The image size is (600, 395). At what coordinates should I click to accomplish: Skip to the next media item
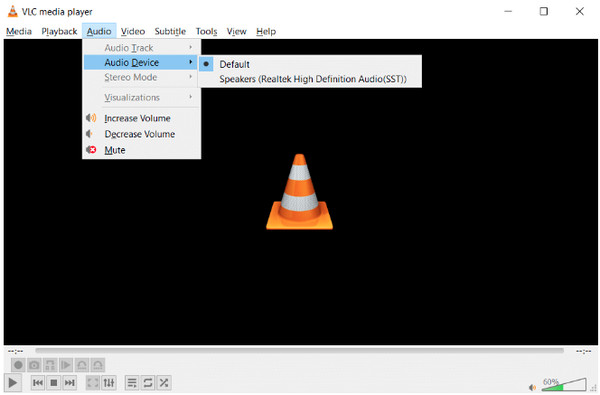click(70, 382)
